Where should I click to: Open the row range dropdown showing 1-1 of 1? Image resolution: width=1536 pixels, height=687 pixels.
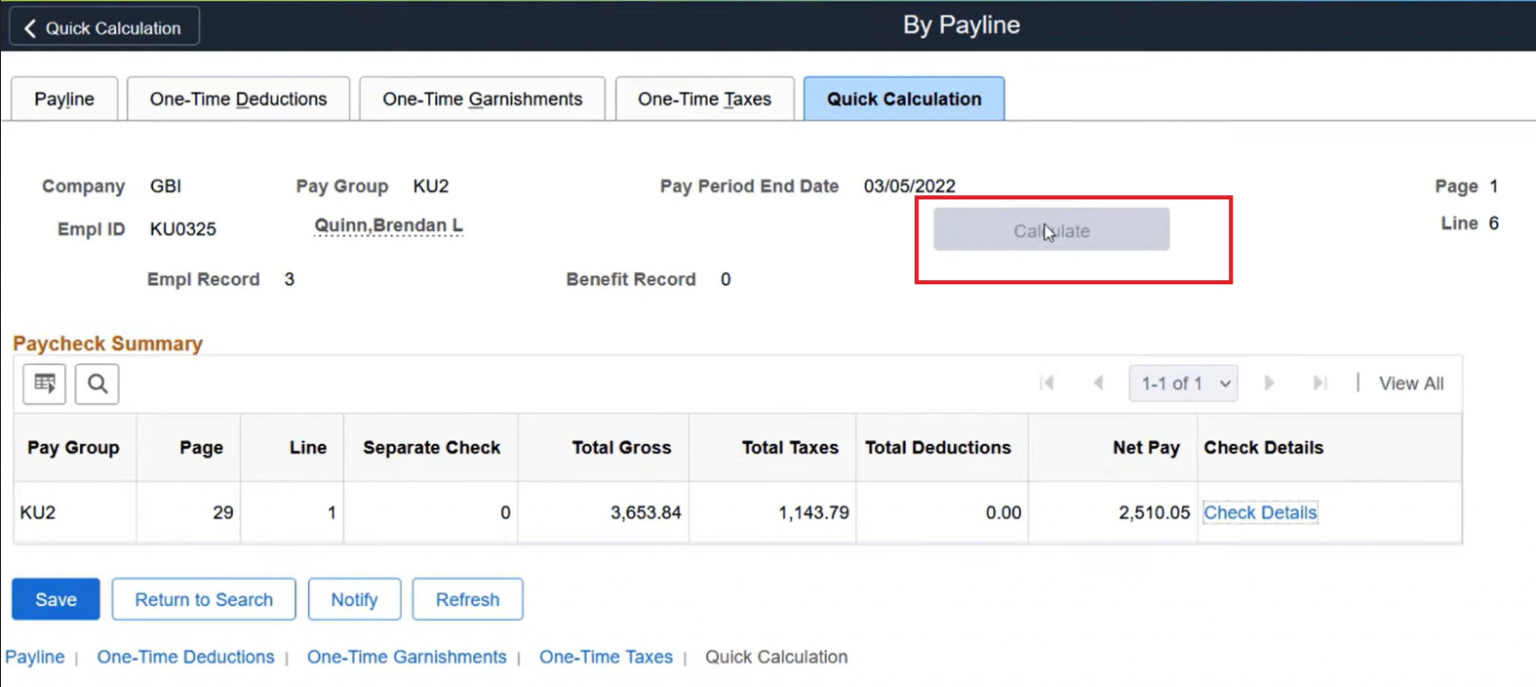(x=1183, y=383)
